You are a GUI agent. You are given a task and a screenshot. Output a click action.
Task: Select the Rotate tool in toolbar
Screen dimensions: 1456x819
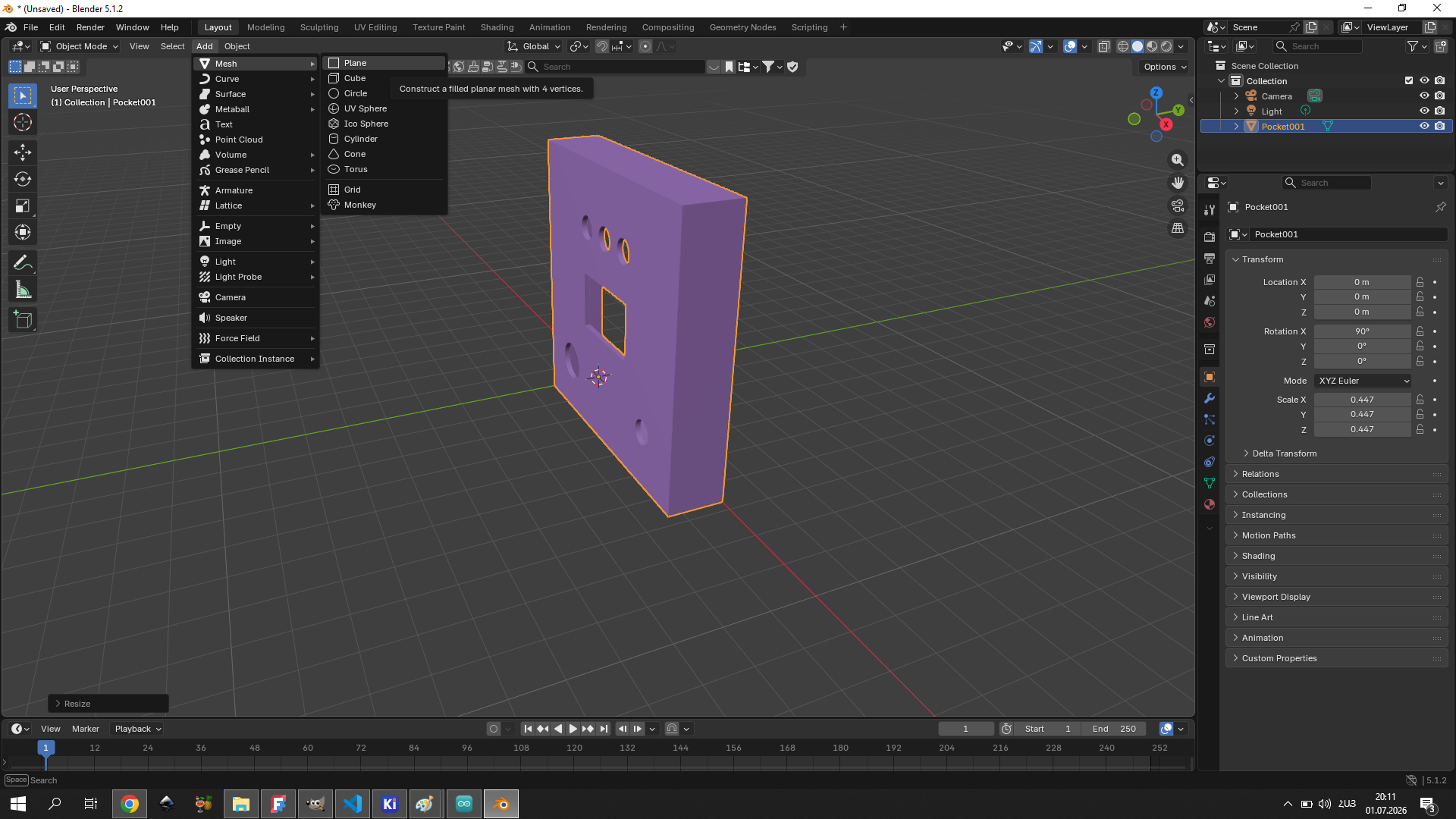23,180
